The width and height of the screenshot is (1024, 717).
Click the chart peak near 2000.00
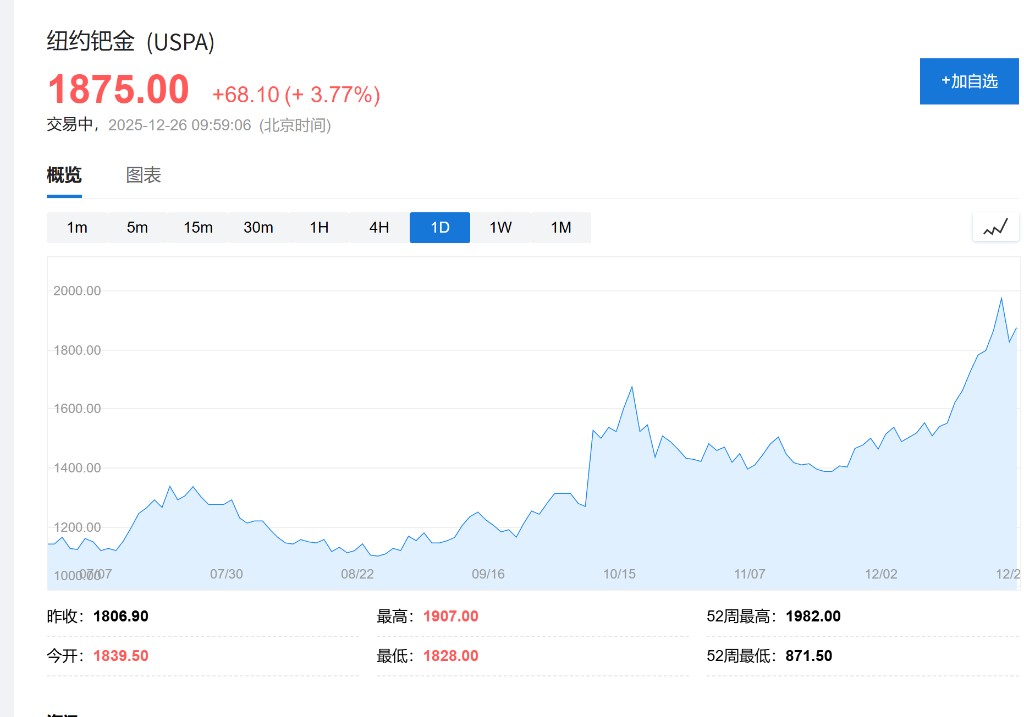click(x=1001, y=298)
